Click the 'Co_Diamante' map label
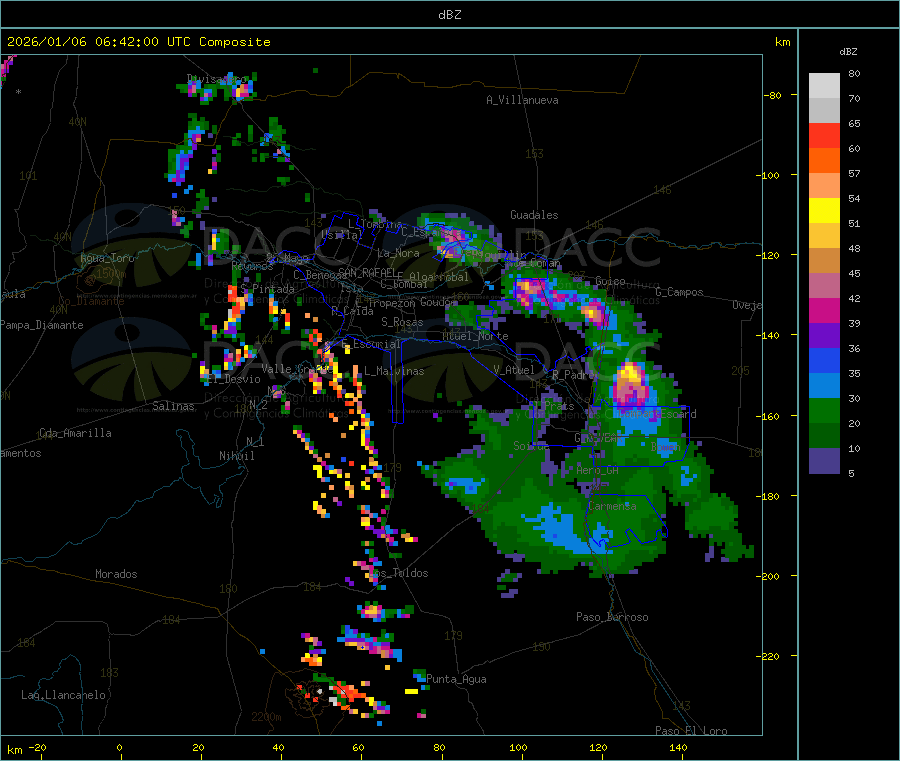Screen dimensions: 900x761 coord(91,301)
